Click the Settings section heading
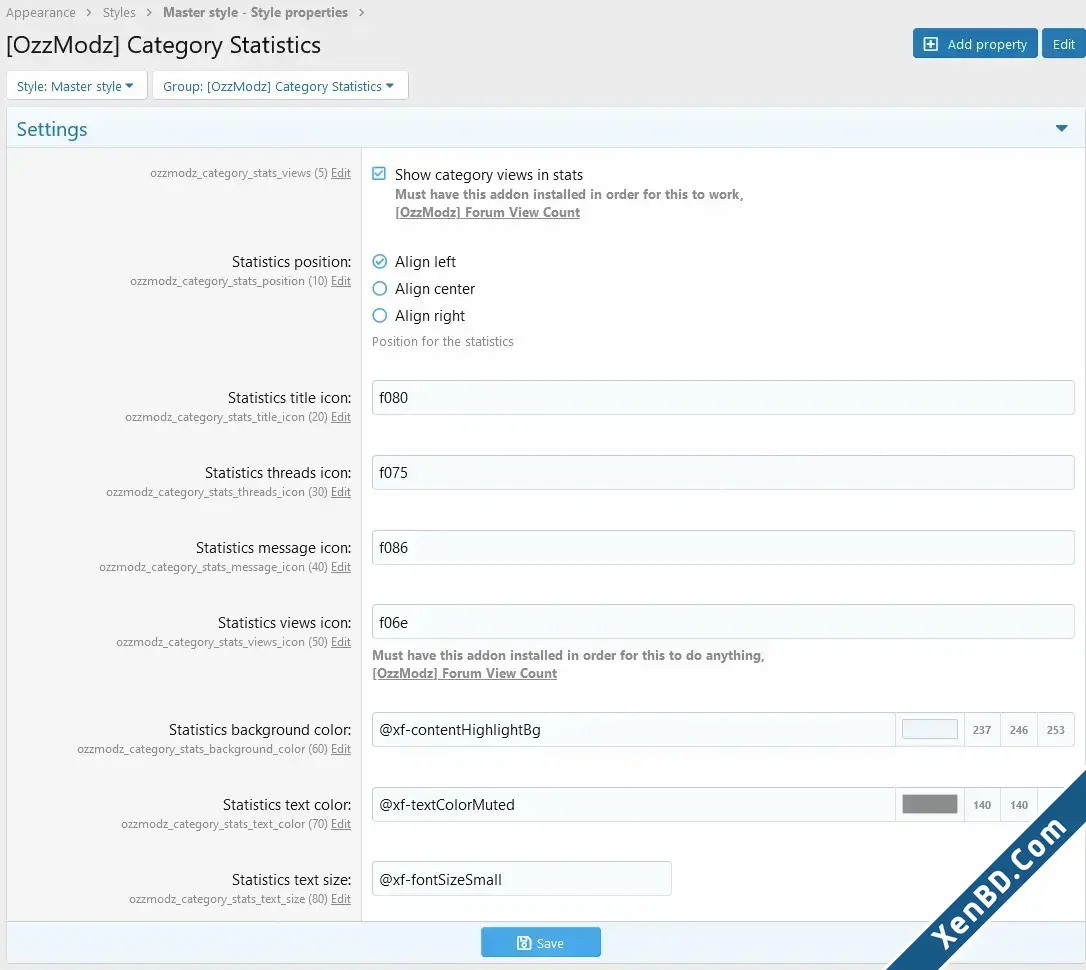Image resolution: width=1086 pixels, height=970 pixels. point(52,129)
